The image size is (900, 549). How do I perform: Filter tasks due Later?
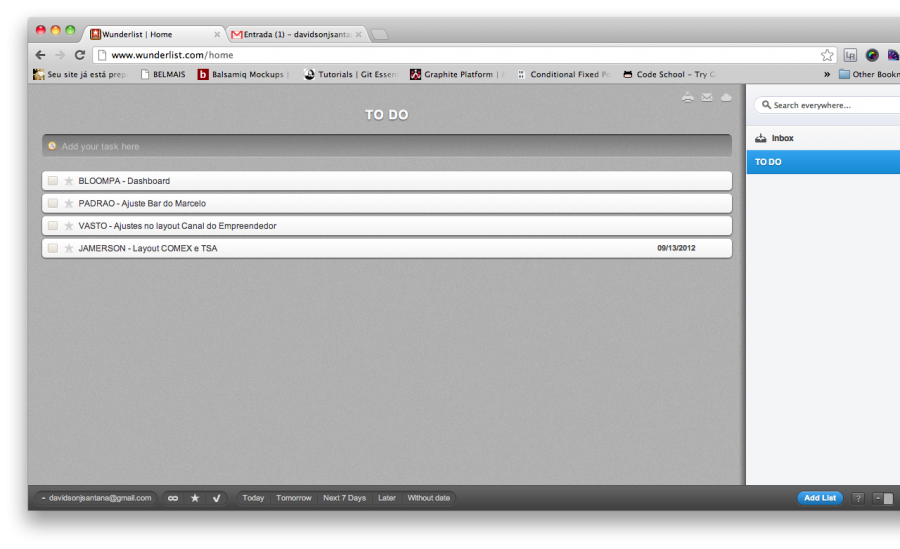click(x=387, y=498)
